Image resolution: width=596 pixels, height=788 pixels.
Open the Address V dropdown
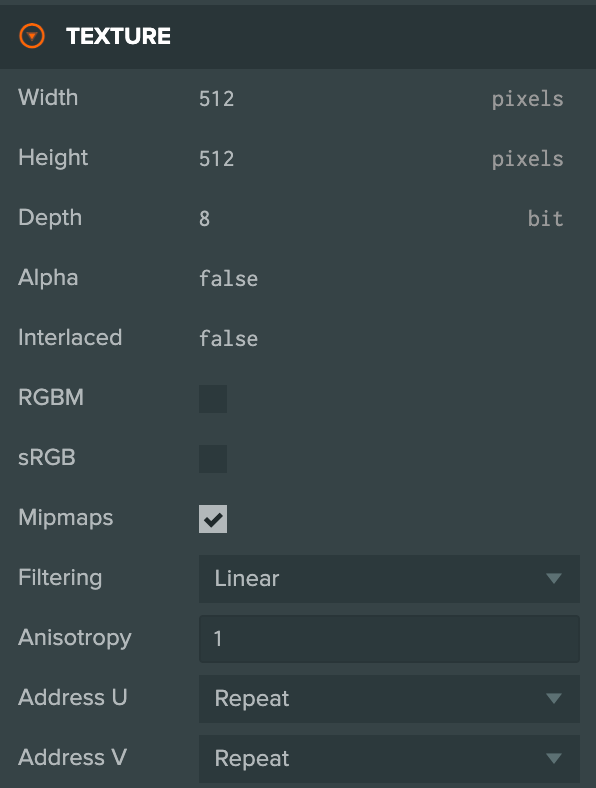click(389, 758)
